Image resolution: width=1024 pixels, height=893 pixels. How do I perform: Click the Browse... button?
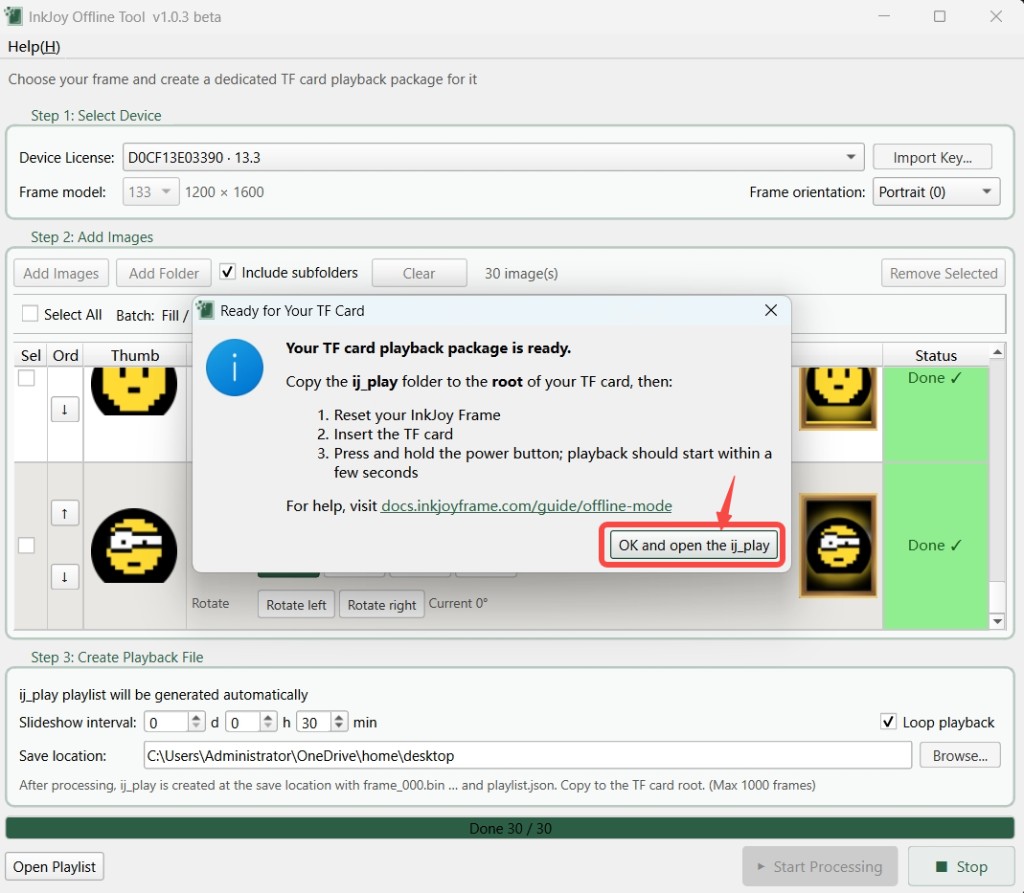[x=959, y=755]
